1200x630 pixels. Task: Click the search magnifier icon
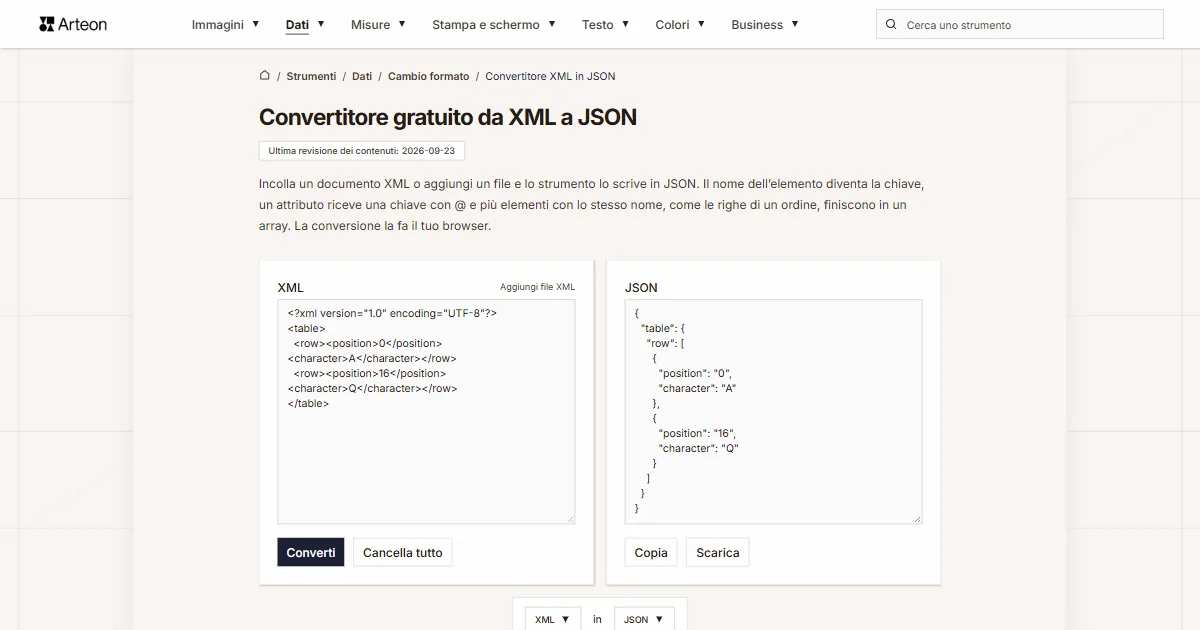[x=891, y=24]
